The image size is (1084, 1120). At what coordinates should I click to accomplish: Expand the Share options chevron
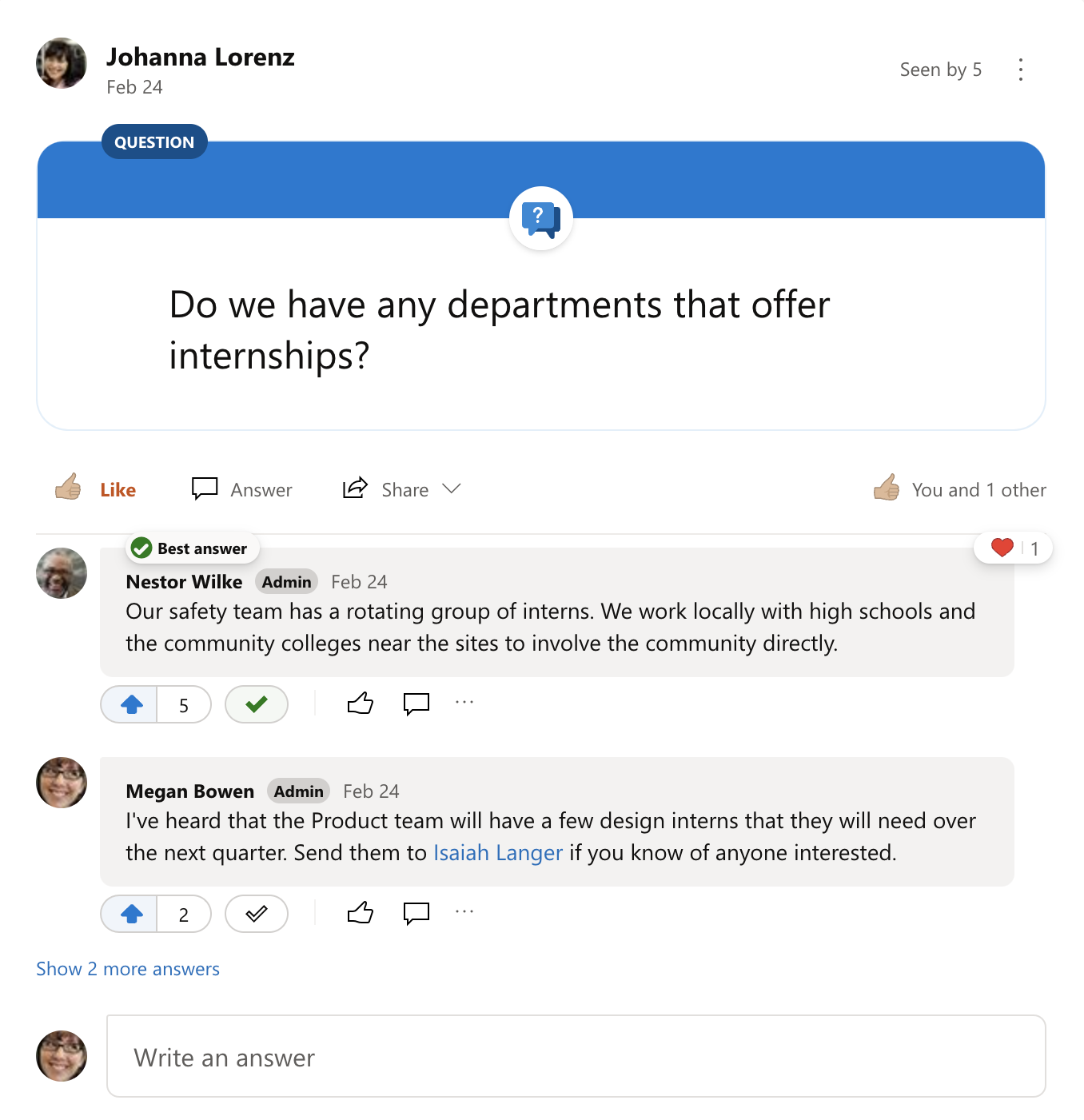pos(452,489)
